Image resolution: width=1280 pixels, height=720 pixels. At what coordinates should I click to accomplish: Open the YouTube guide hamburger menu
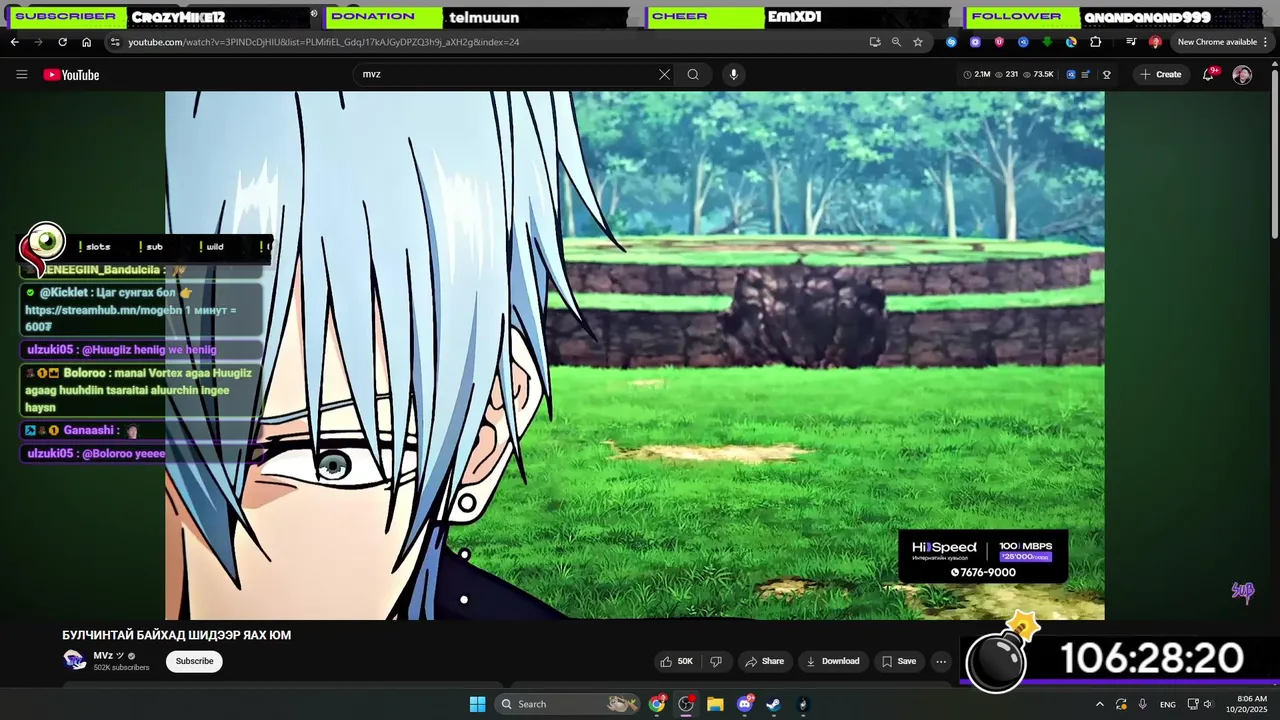[x=21, y=74]
